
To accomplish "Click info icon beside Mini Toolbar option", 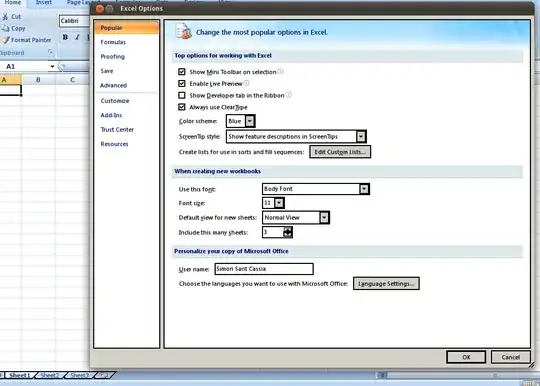I will [281, 71].
